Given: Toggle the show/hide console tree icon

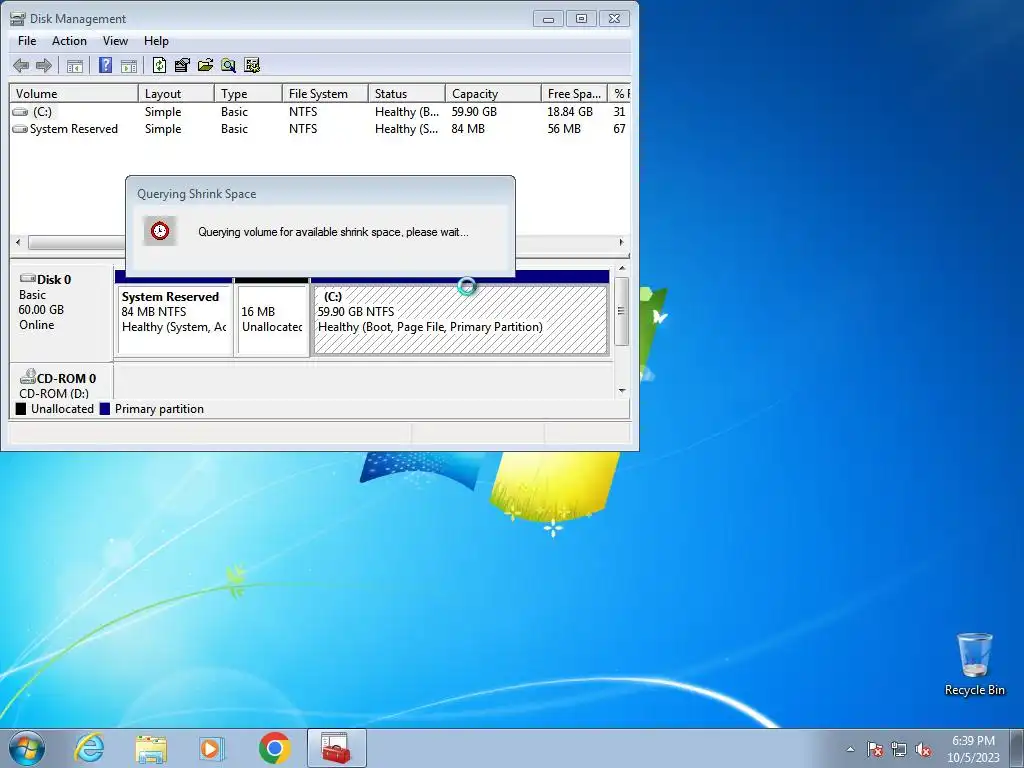Looking at the screenshot, I should (75, 65).
